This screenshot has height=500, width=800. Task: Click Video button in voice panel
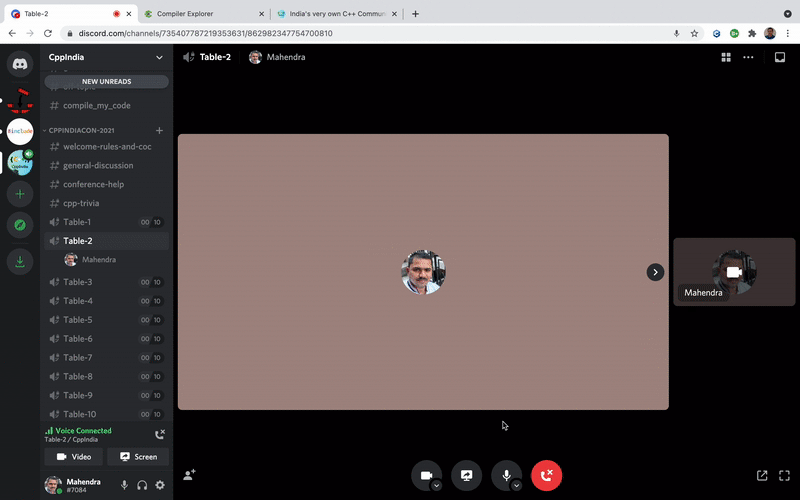click(x=73, y=457)
